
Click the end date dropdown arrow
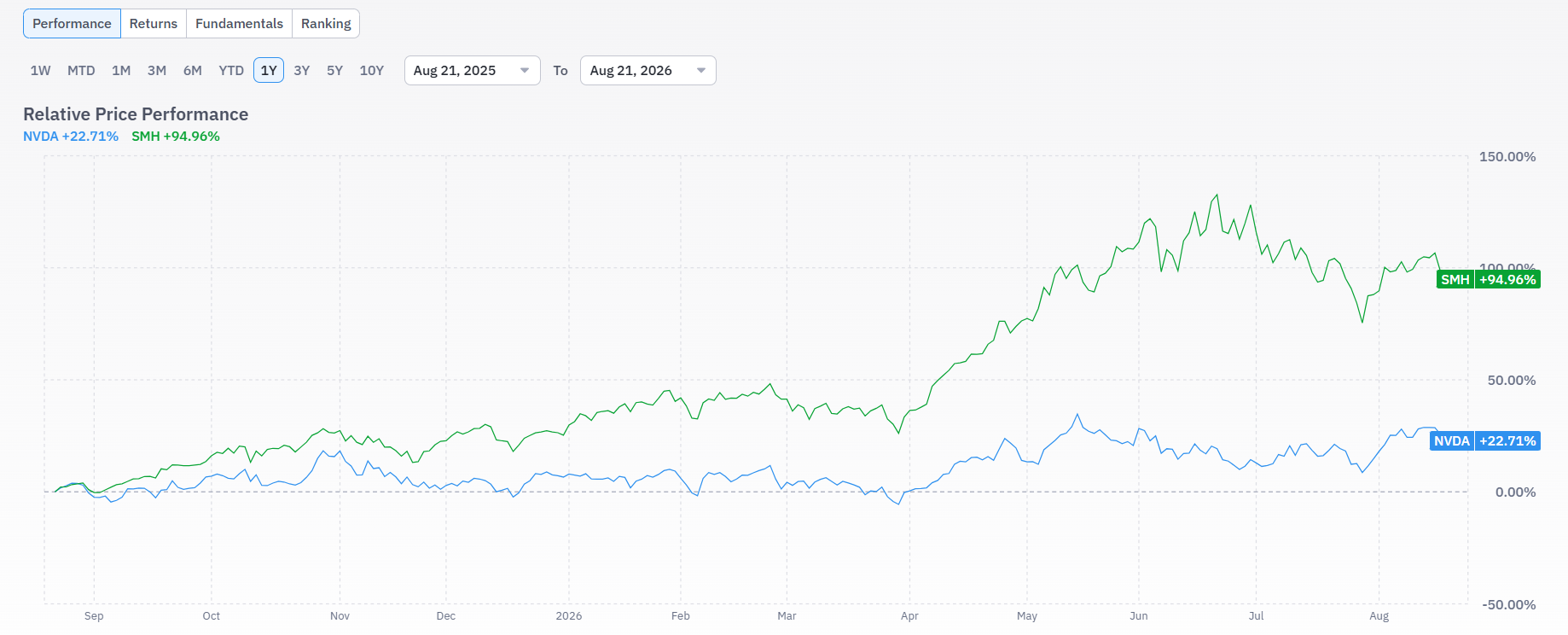point(701,71)
